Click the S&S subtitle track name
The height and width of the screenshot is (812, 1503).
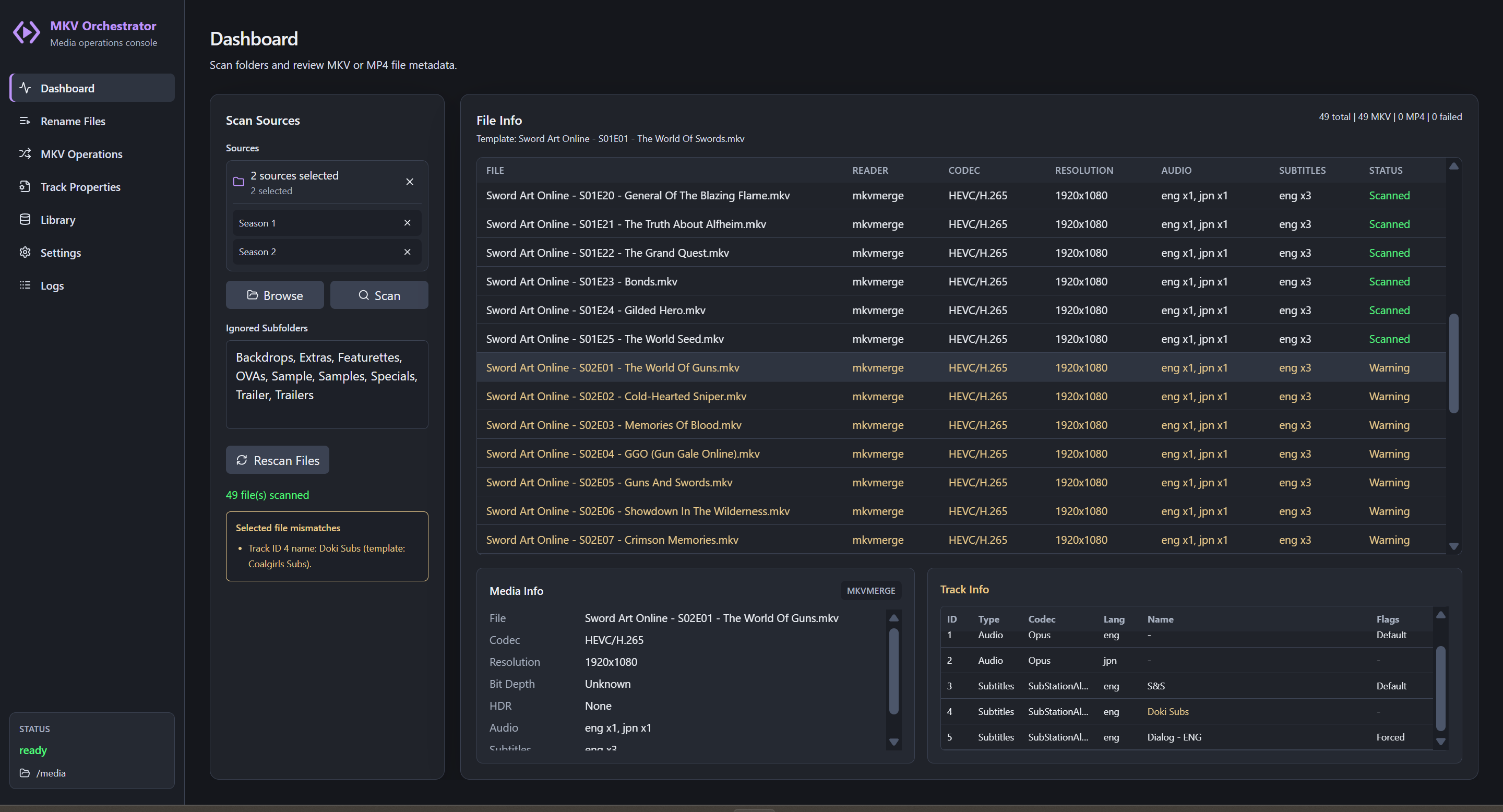click(x=1156, y=685)
